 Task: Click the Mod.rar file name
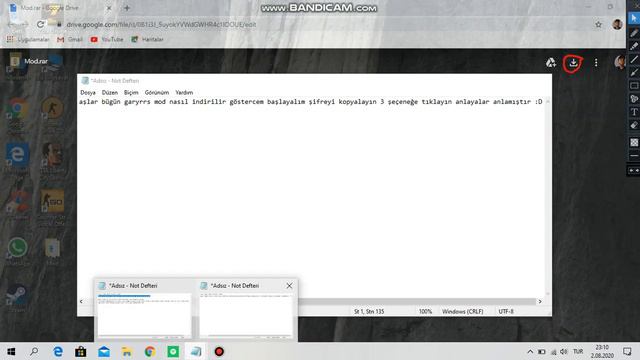pos(36,61)
